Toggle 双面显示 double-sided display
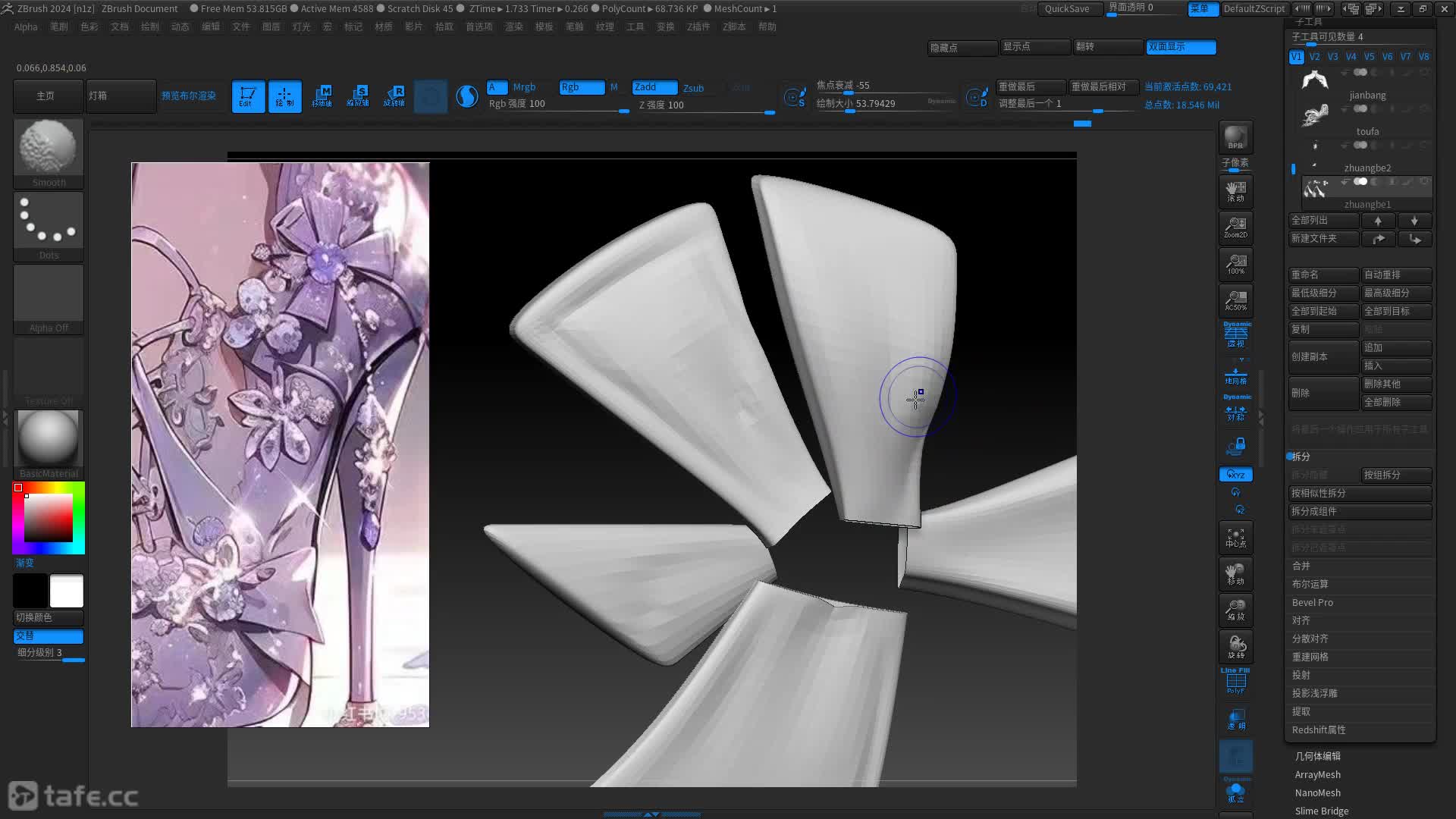Viewport: 1456px width, 819px height. (x=1181, y=47)
